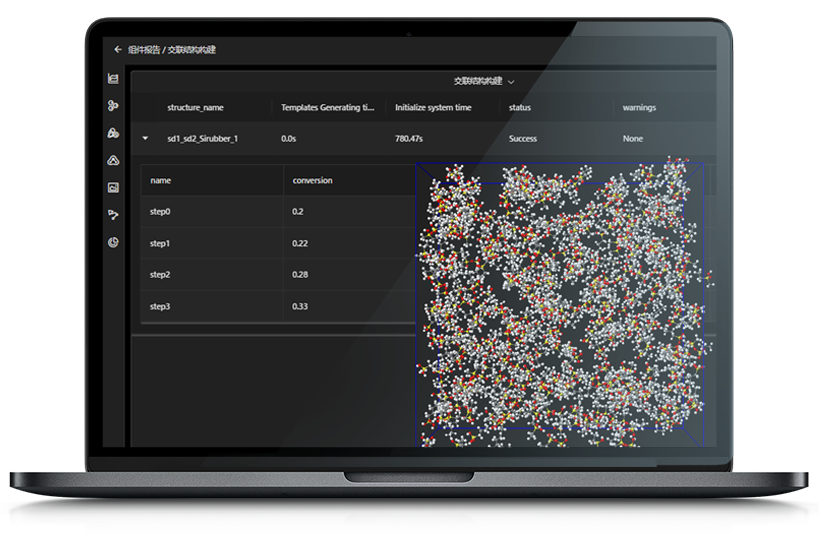Image resolution: width=819 pixels, height=550 pixels.
Task: Click the back arrow in the header
Action: 118,49
